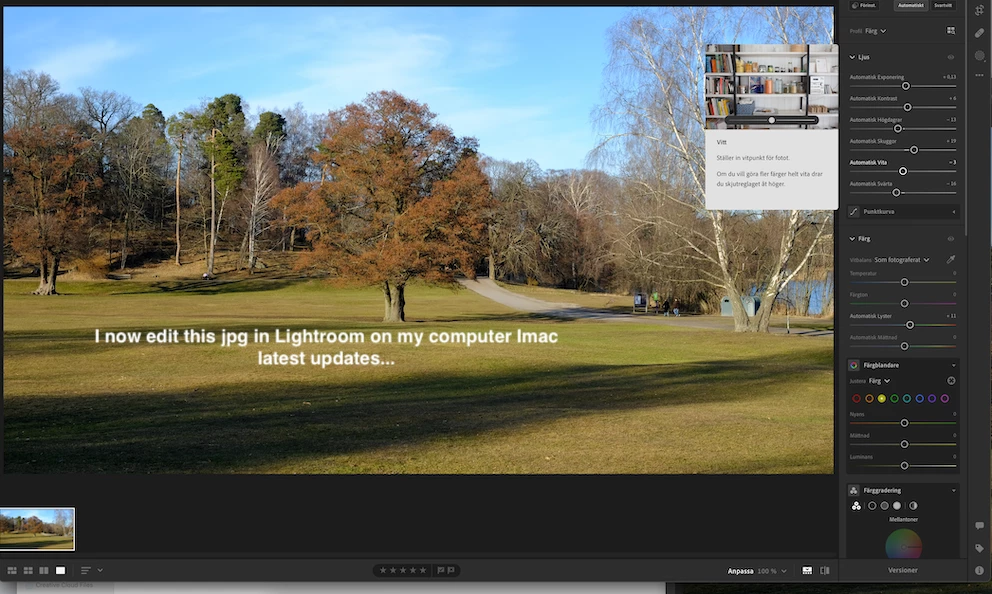
Task: Click the midtones color wheel
Action: point(903,544)
